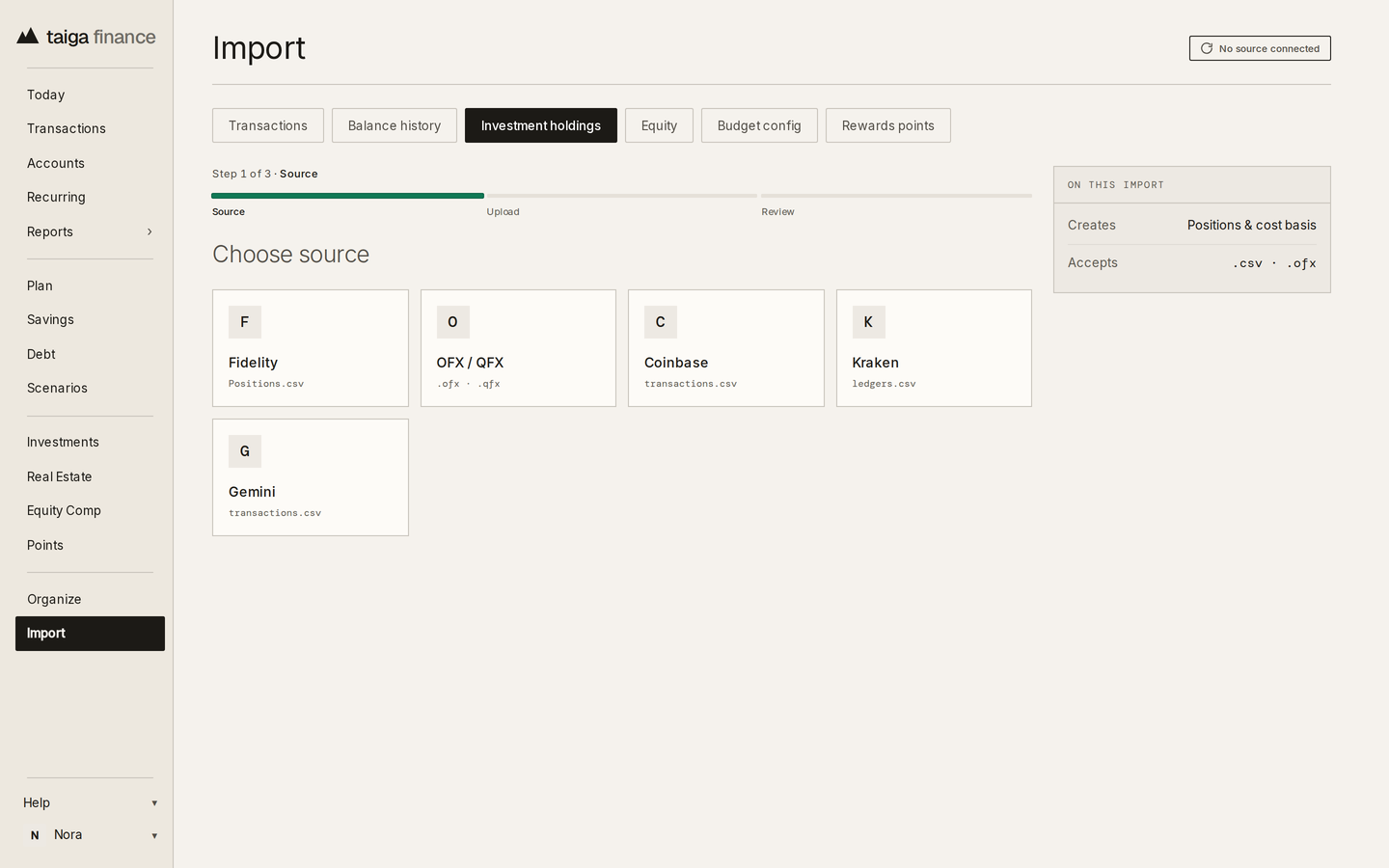Expand the Reports submenu chevron

coord(150,231)
